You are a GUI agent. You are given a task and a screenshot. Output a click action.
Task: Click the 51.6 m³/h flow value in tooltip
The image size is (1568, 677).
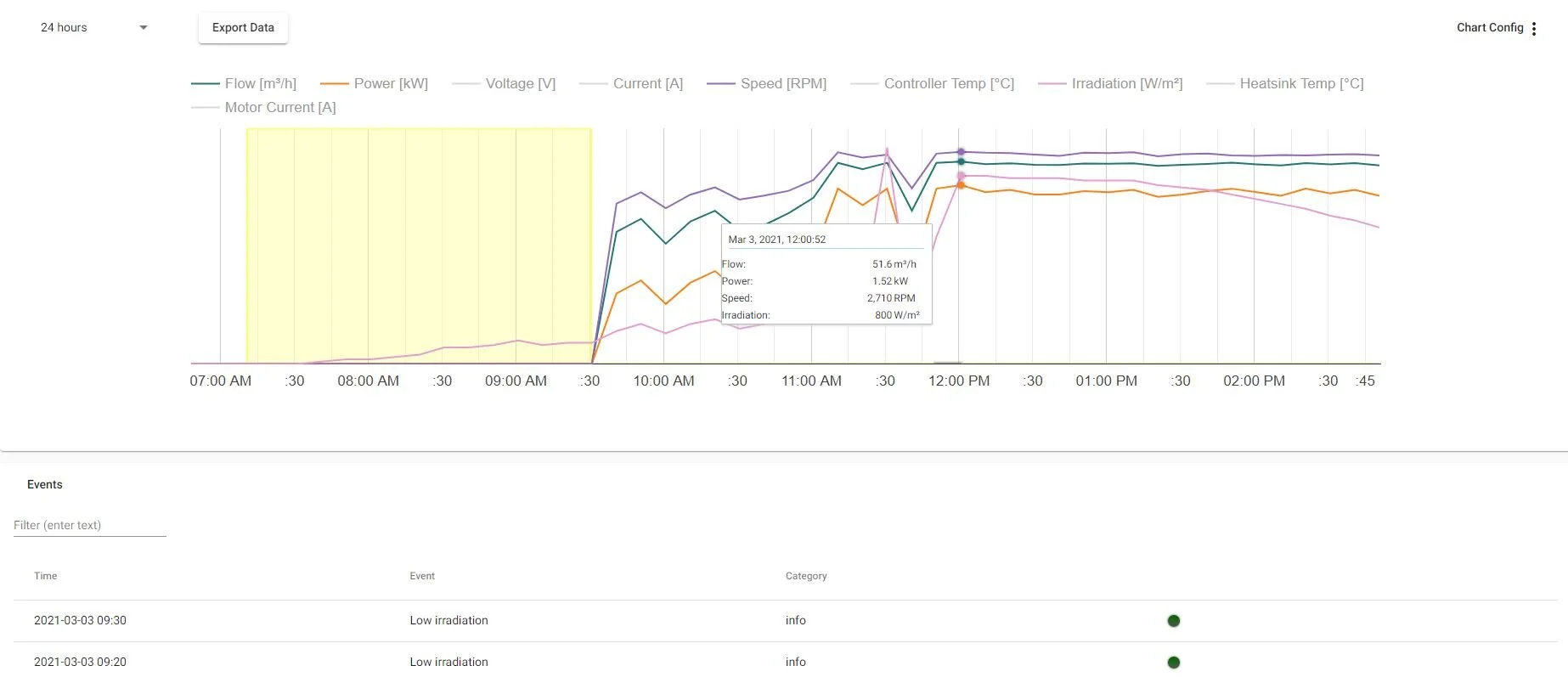point(894,264)
